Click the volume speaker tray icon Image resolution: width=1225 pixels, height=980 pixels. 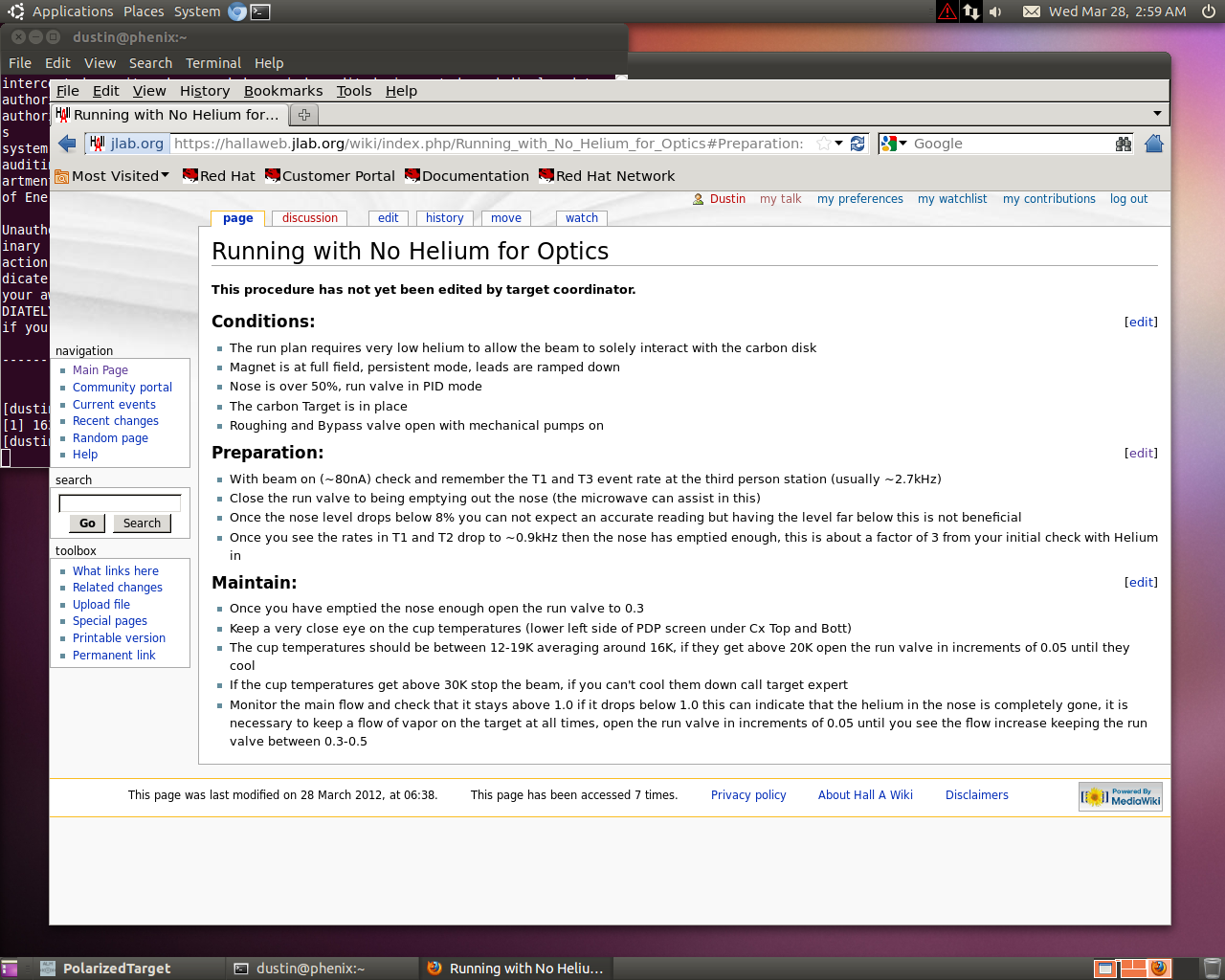pyautogui.click(x=995, y=11)
